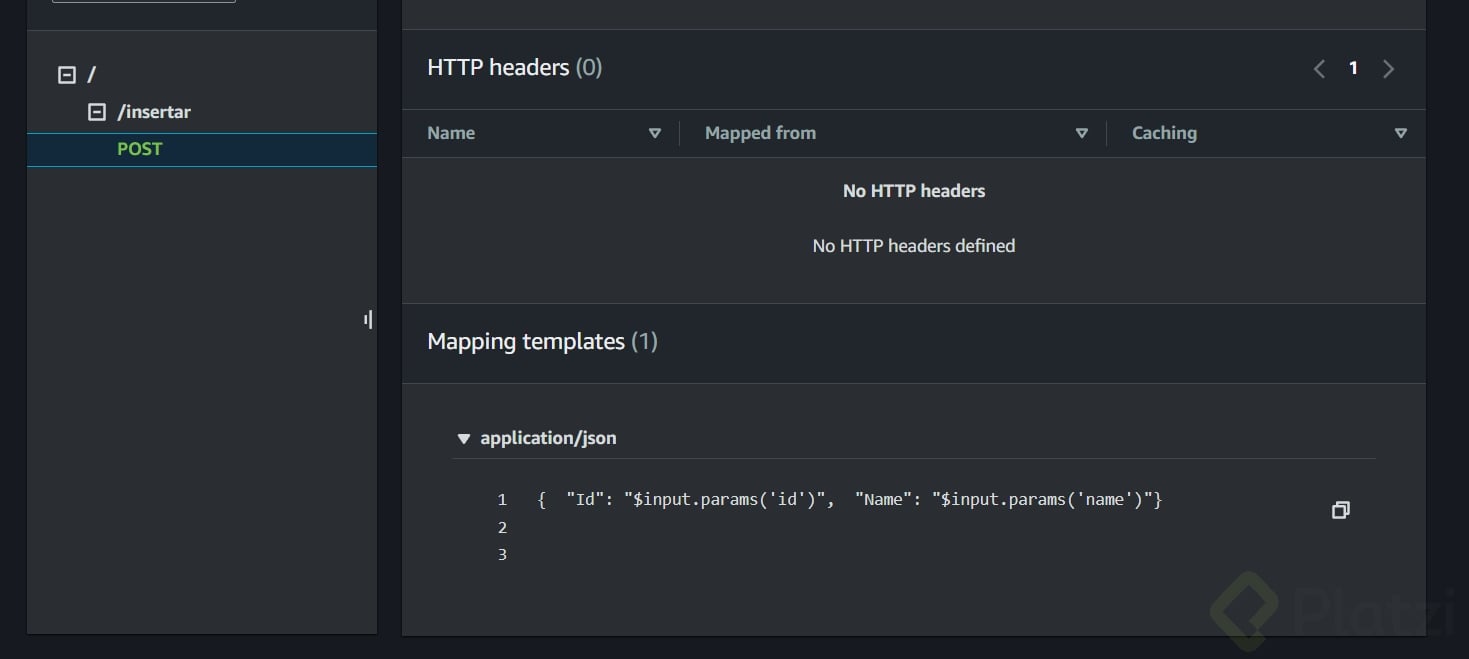
Task: Go to next HTTP headers page
Action: (x=1388, y=69)
